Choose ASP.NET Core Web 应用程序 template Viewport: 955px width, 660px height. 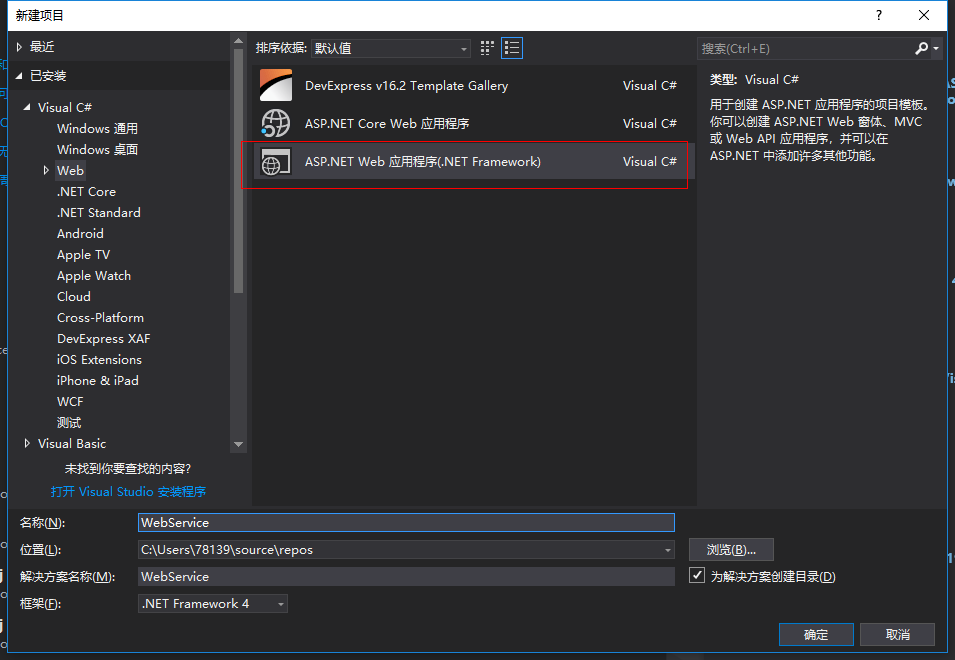[x=473, y=124]
